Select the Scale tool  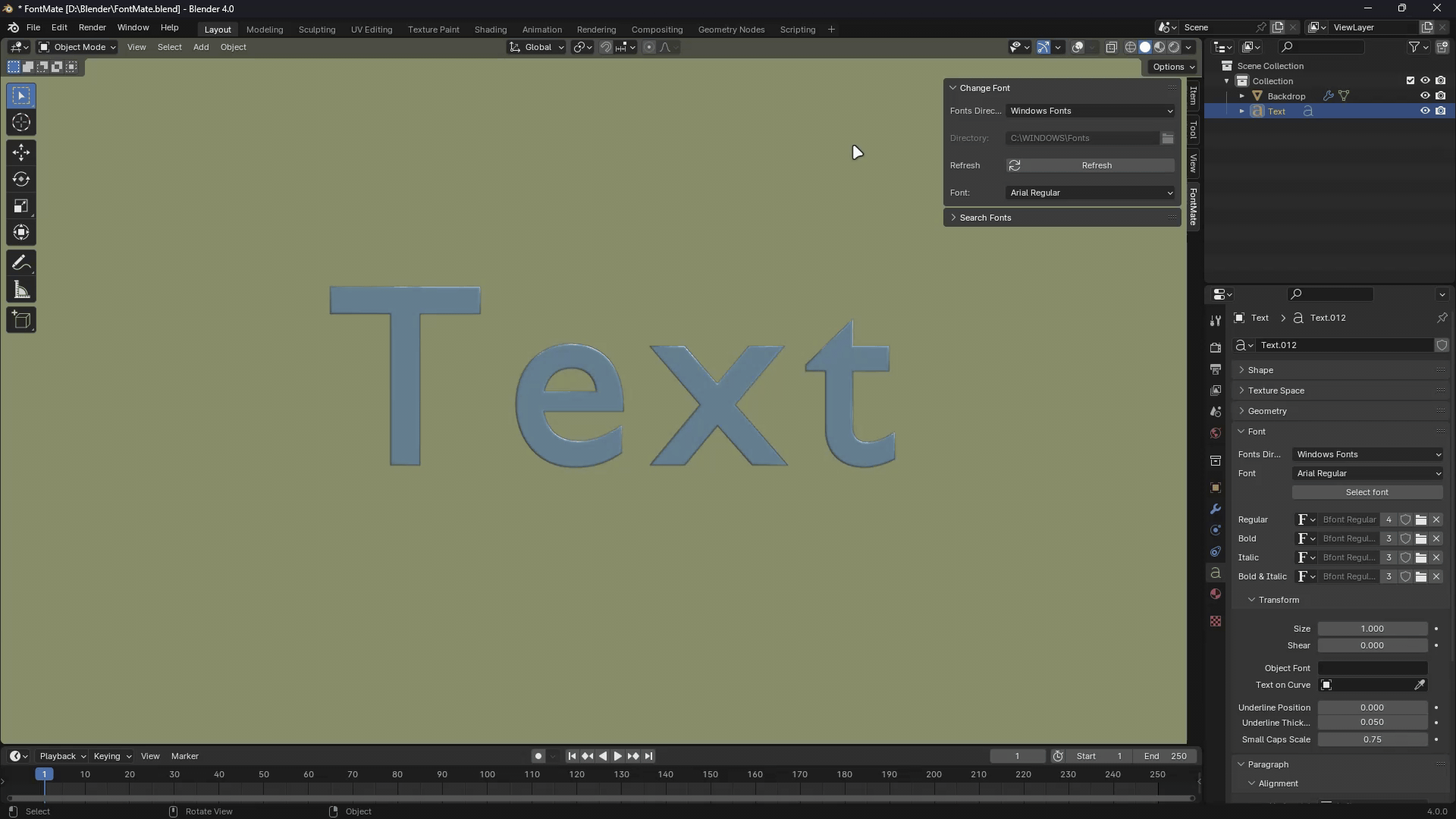(21, 206)
